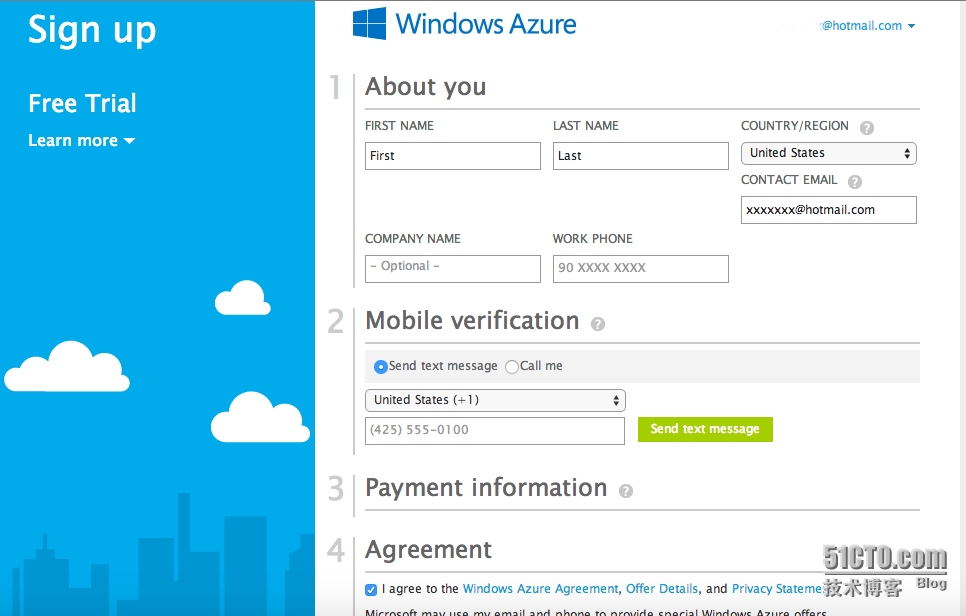Image resolution: width=966 pixels, height=616 pixels.
Task: Focus the Last Name field
Action: (641, 156)
